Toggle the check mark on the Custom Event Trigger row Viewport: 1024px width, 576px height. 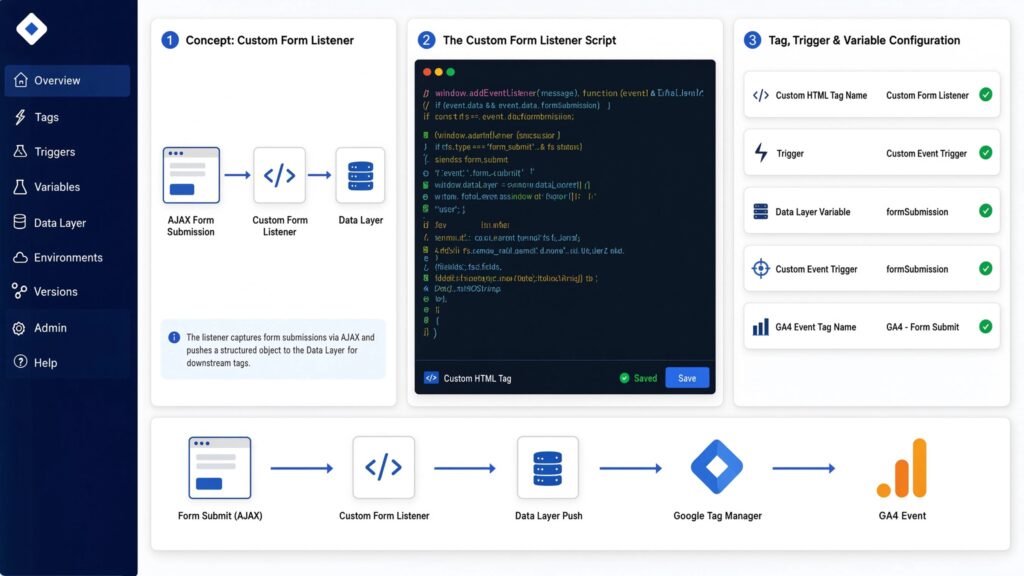pos(985,268)
